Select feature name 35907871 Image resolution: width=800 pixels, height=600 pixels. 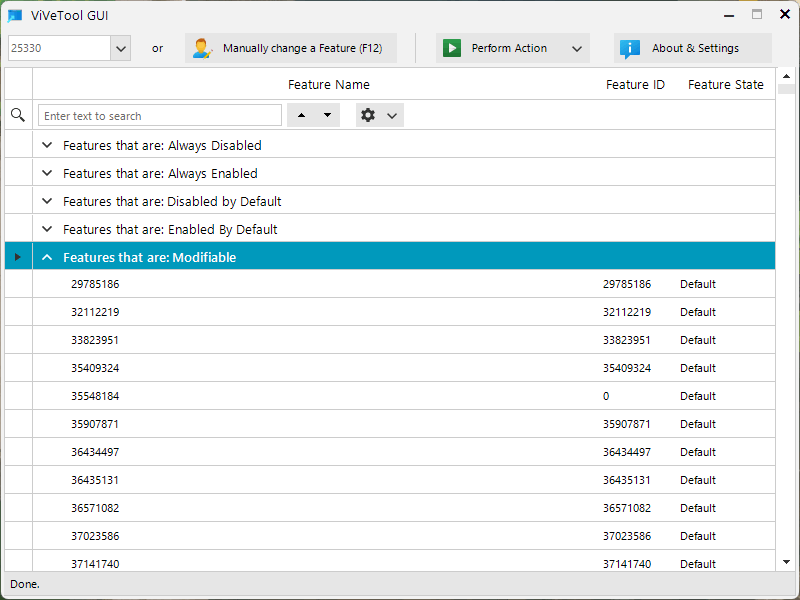tap(95, 424)
